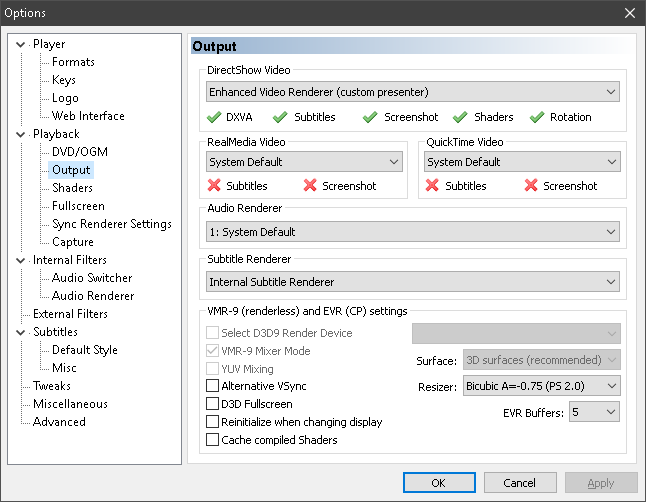Open the Audio Renderer dropdown
This screenshot has width=646, height=502.
point(413,232)
